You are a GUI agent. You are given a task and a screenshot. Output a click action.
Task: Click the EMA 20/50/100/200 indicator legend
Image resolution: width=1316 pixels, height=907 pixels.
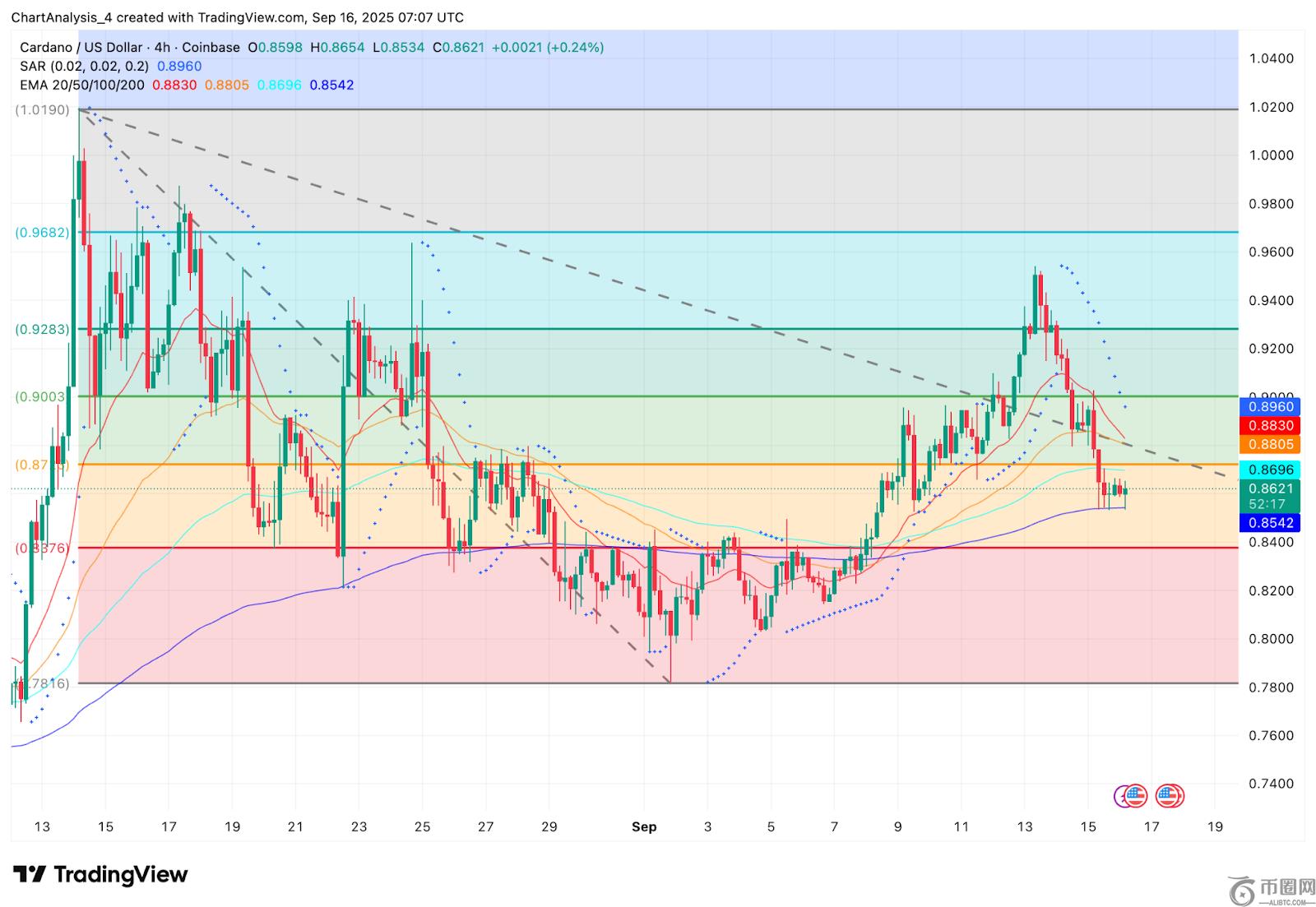(82, 86)
